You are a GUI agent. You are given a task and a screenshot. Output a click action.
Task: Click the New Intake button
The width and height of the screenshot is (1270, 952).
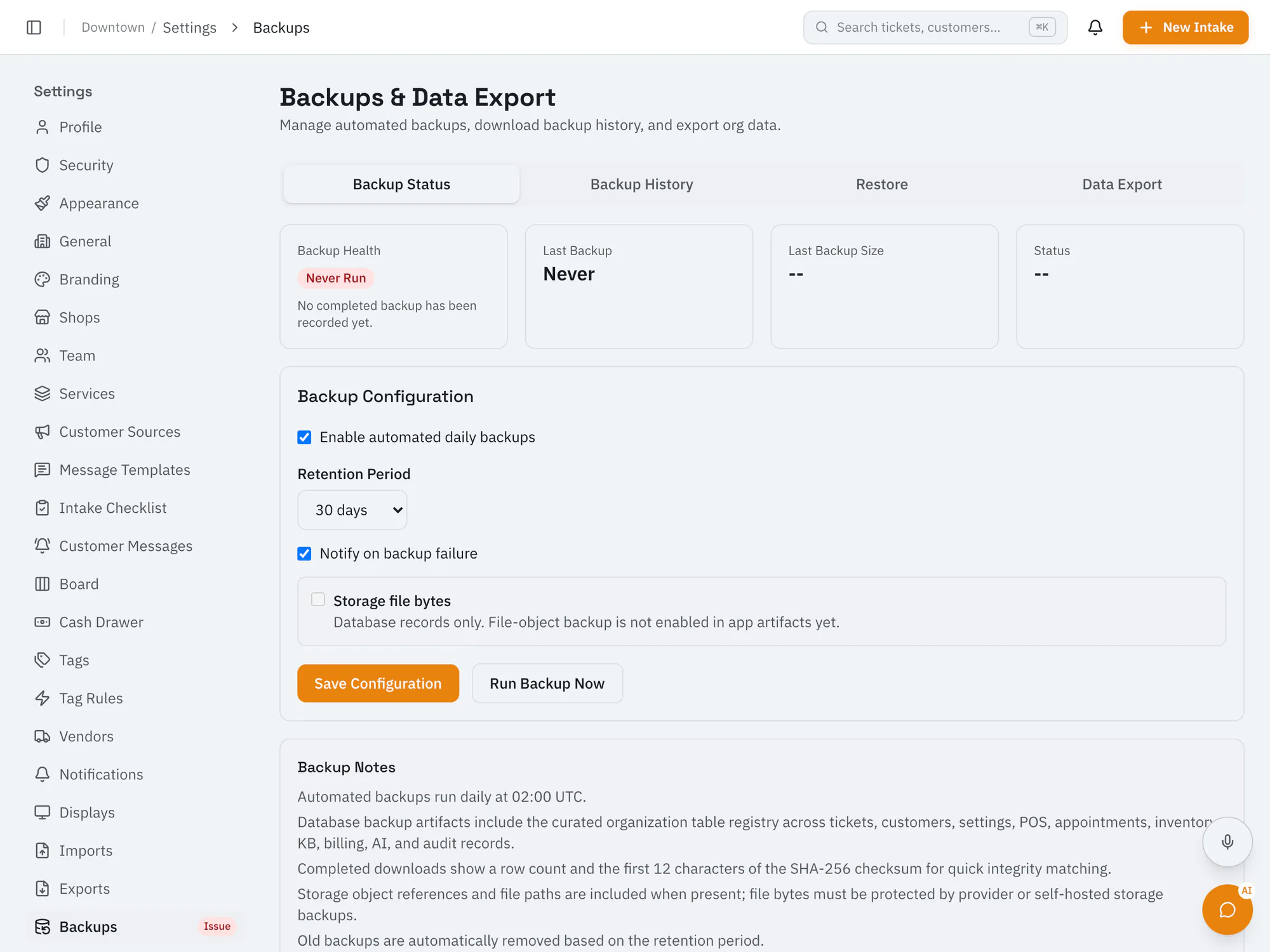[x=1185, y=27]
